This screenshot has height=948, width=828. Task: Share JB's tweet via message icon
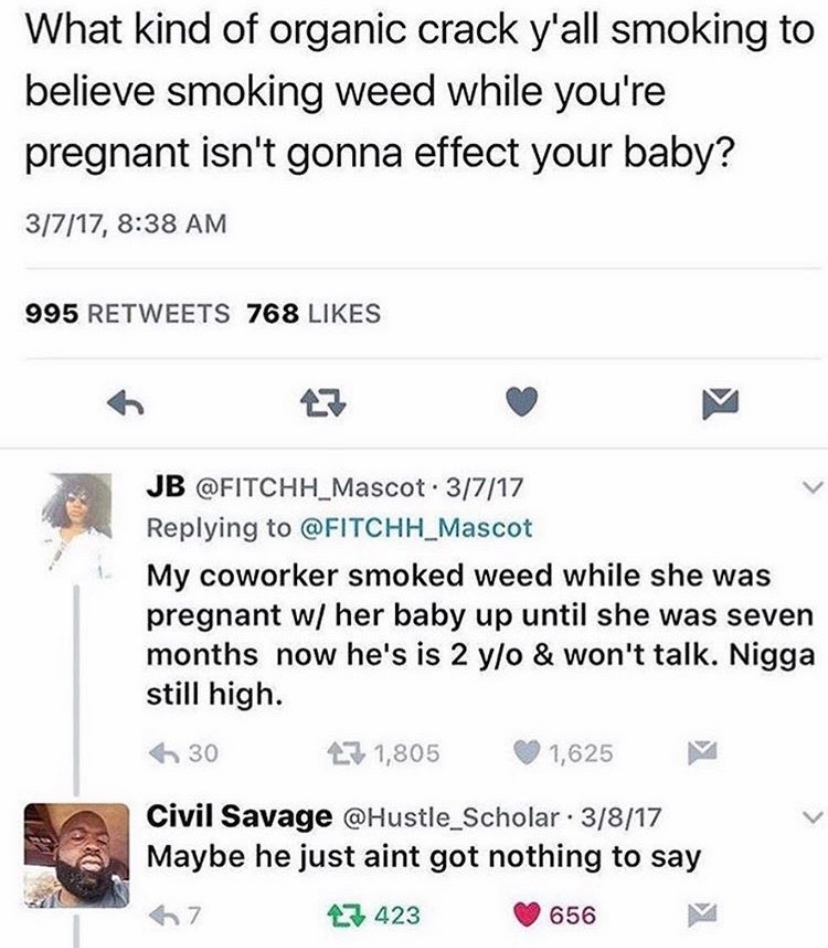tap(702, 753)
